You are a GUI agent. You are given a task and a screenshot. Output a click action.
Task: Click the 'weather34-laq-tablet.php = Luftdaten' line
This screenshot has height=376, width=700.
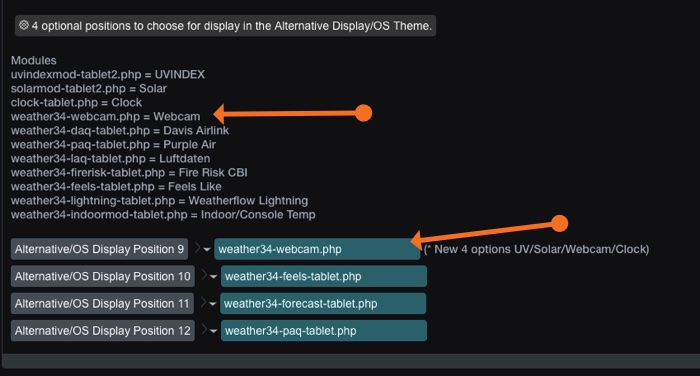click(x=110, y=159)
